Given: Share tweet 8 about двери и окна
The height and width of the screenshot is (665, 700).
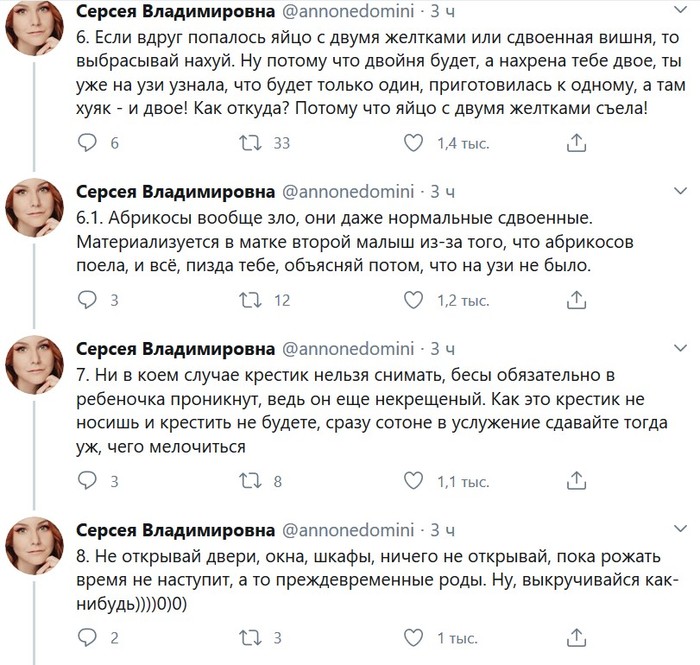Looking at the screenshot, I should [576, 637].
